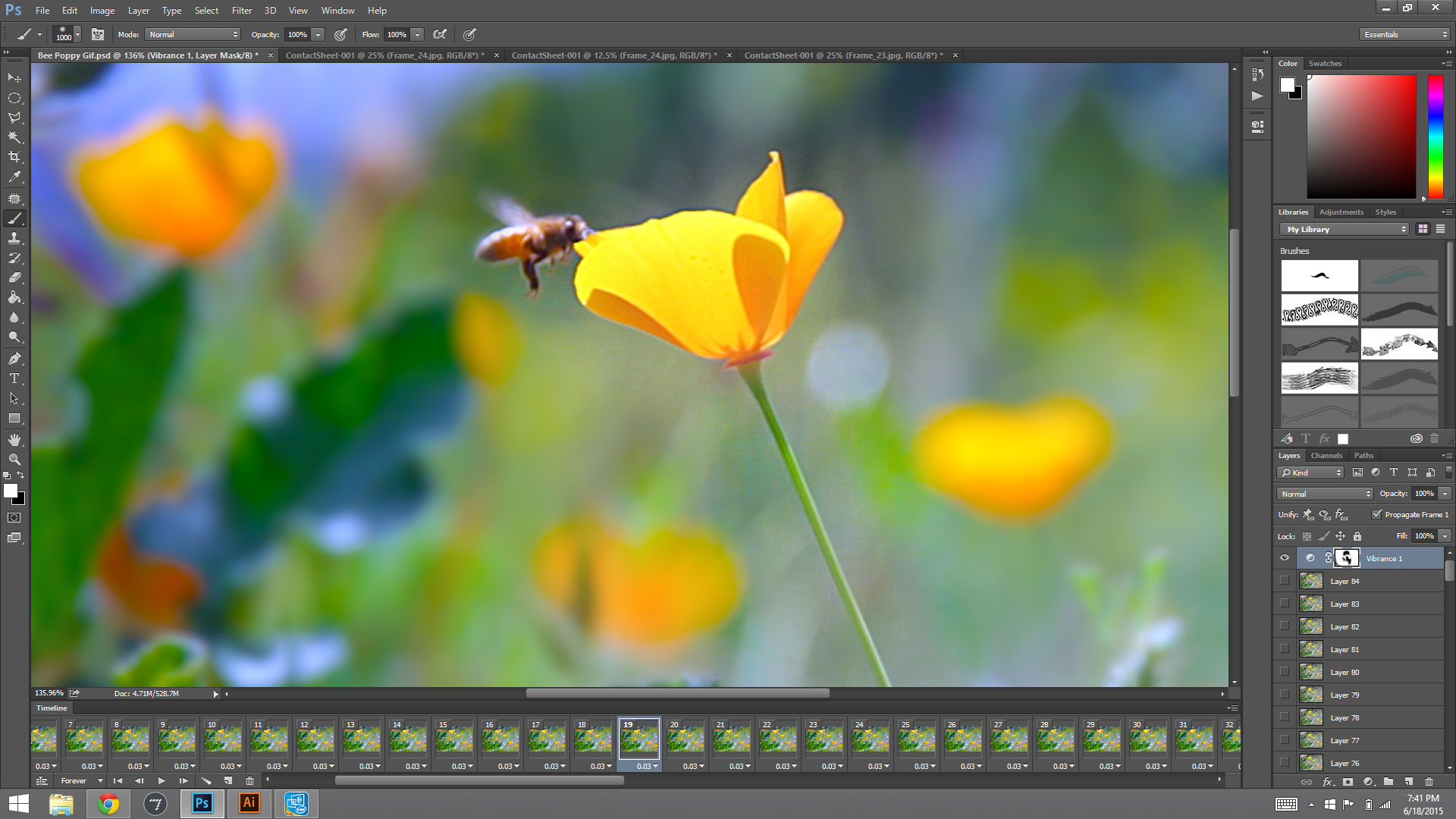Open the brush Opacity slider dropdown
This screenshot has width=1456, height=819.
318,34
